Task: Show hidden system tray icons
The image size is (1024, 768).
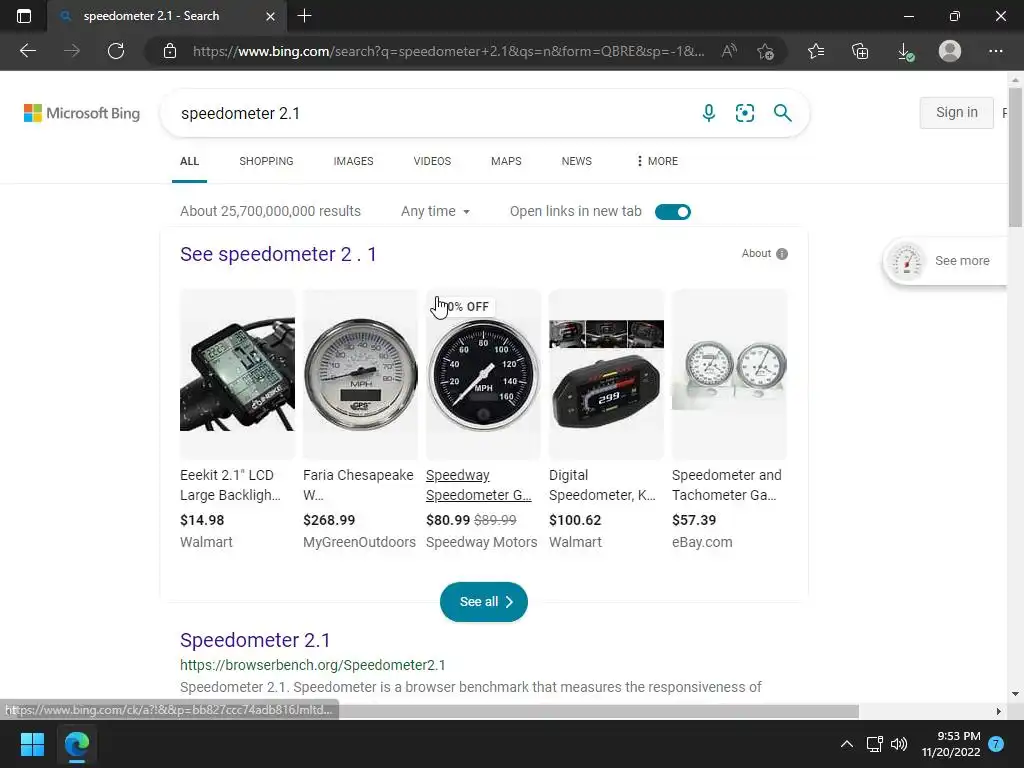Action: tap(846, 744)
